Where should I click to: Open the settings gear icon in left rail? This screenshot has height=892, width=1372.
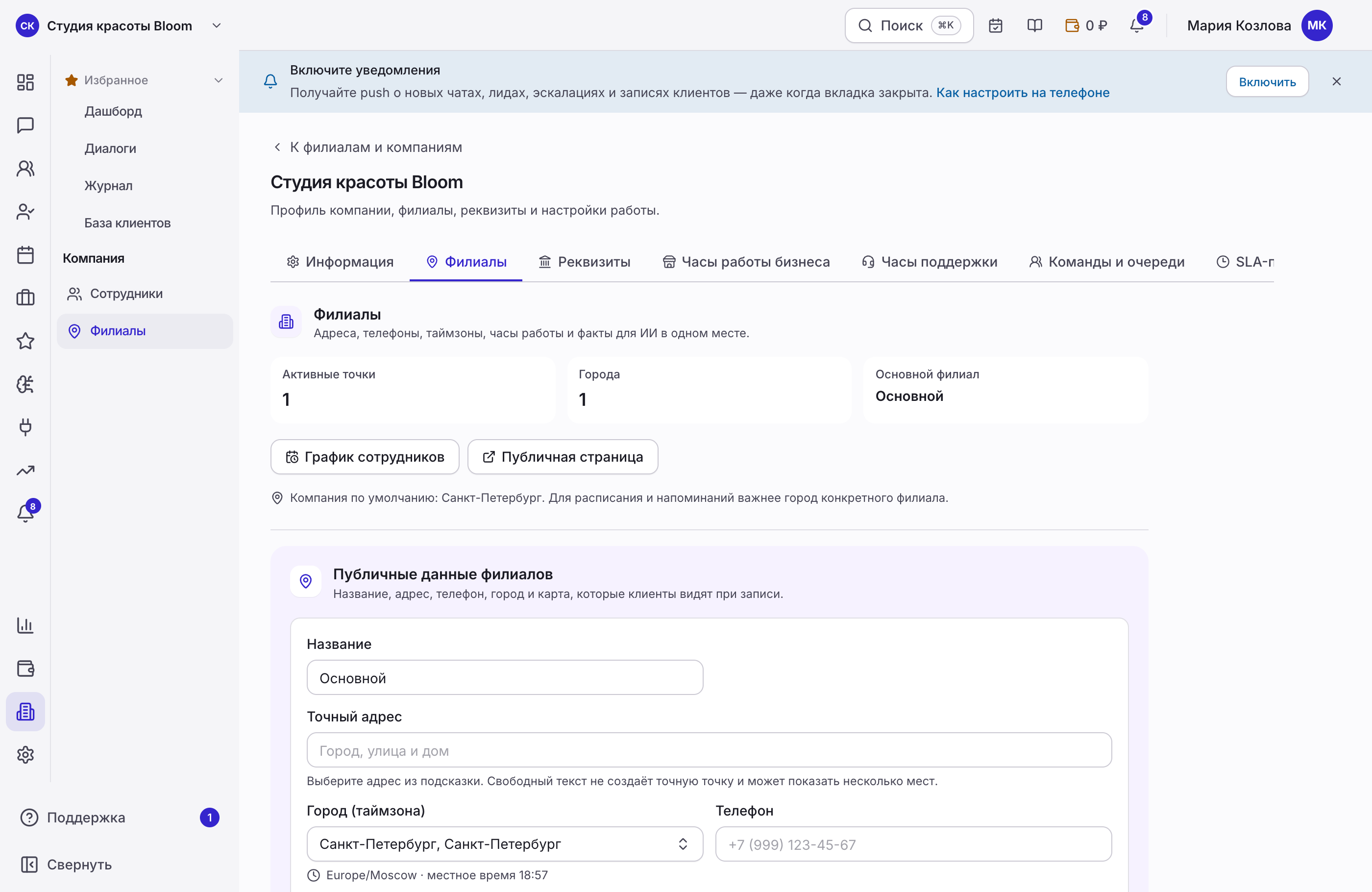tap(25, 755)
